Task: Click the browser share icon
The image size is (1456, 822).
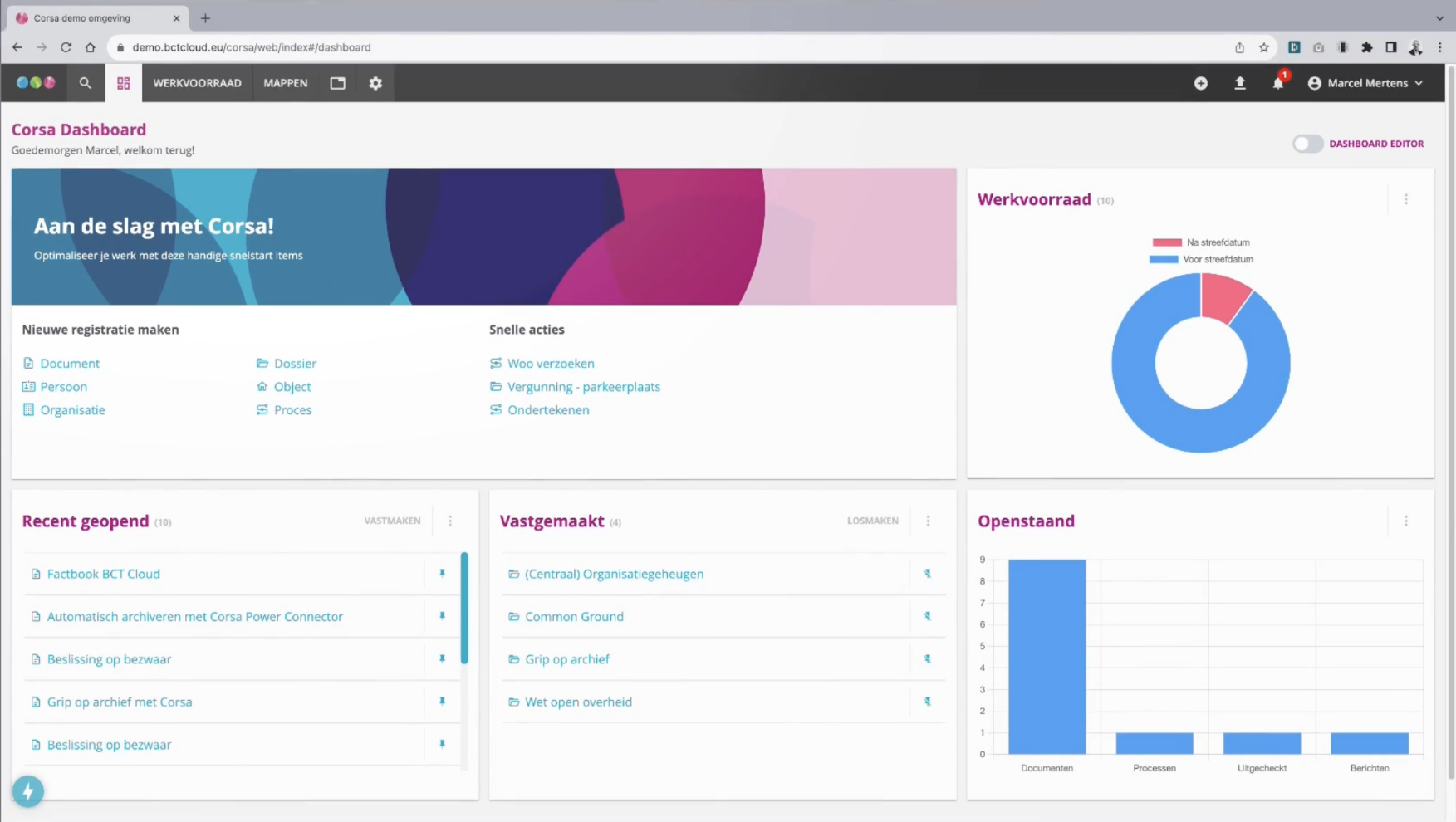Action: pyautogui.click(x=1239, y=47)
